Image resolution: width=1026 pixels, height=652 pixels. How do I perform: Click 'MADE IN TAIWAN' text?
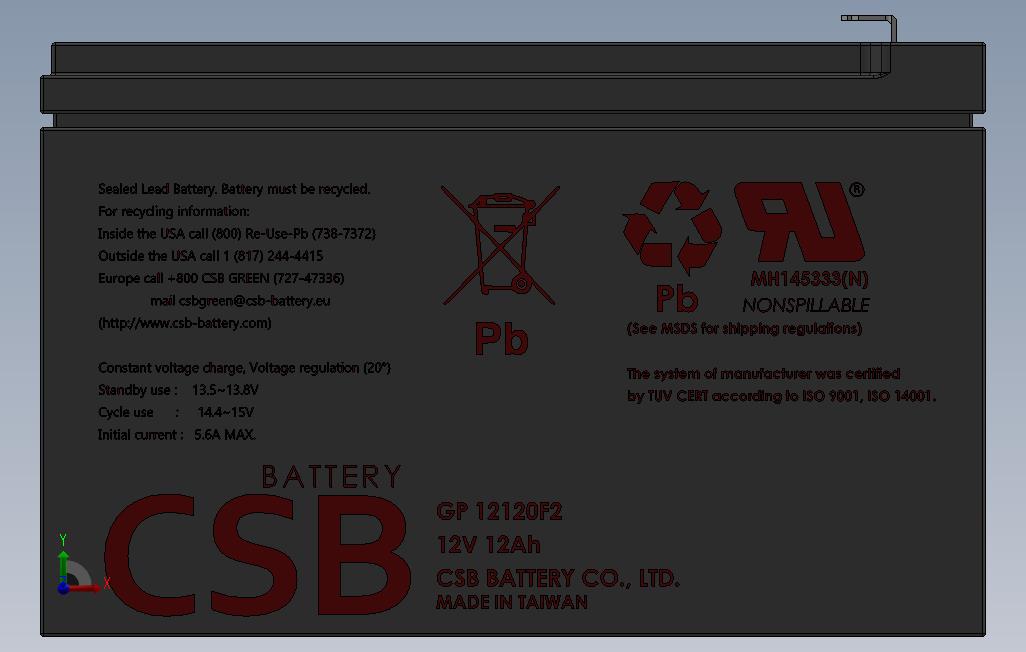pos(512,602)
